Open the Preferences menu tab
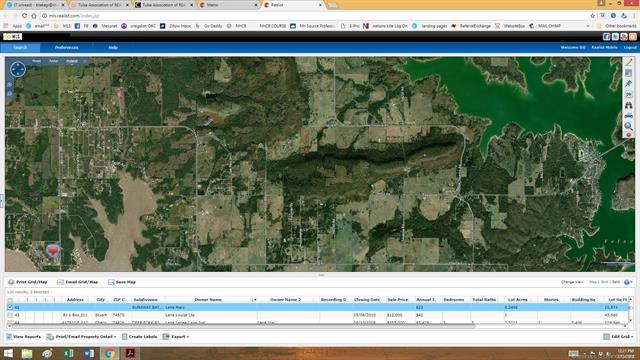The width and height of the screenshot is (640, 360). (x=67, y=48)
